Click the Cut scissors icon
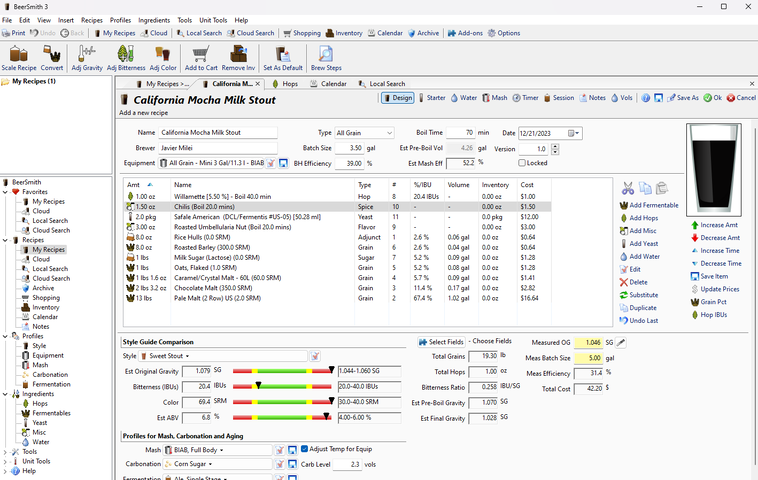 coord(627,188)
